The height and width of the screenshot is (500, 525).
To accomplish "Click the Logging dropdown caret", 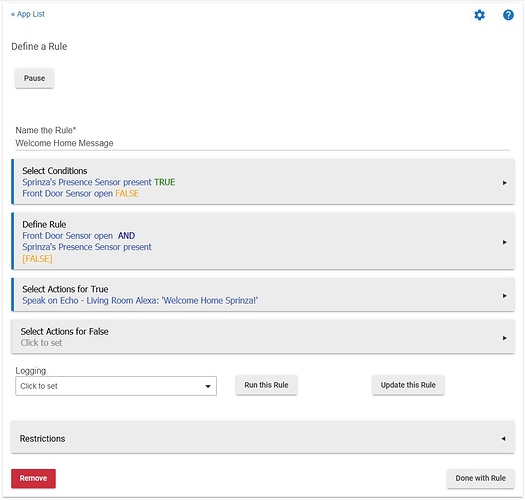I will point(208,386).
